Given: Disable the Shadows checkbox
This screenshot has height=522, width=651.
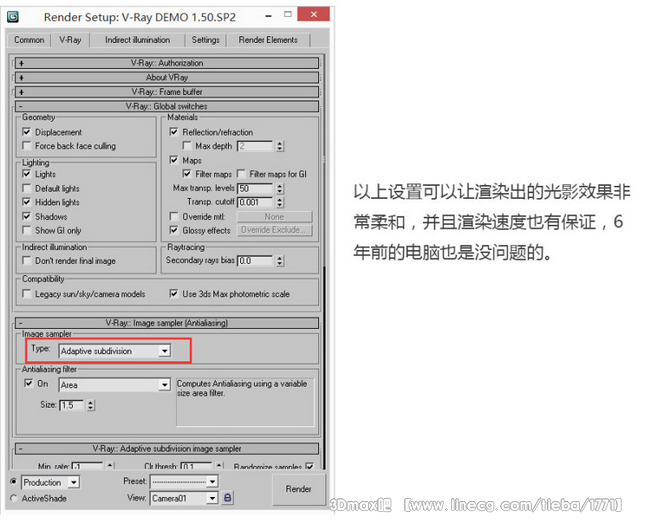Looking at the screenshot, I should pos(27,216).
